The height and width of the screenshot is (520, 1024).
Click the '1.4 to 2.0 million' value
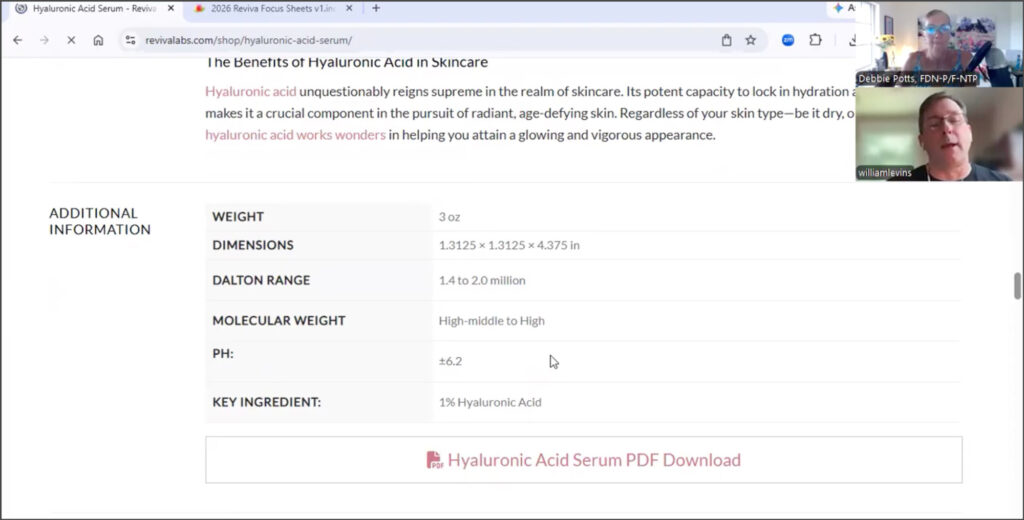482,280
